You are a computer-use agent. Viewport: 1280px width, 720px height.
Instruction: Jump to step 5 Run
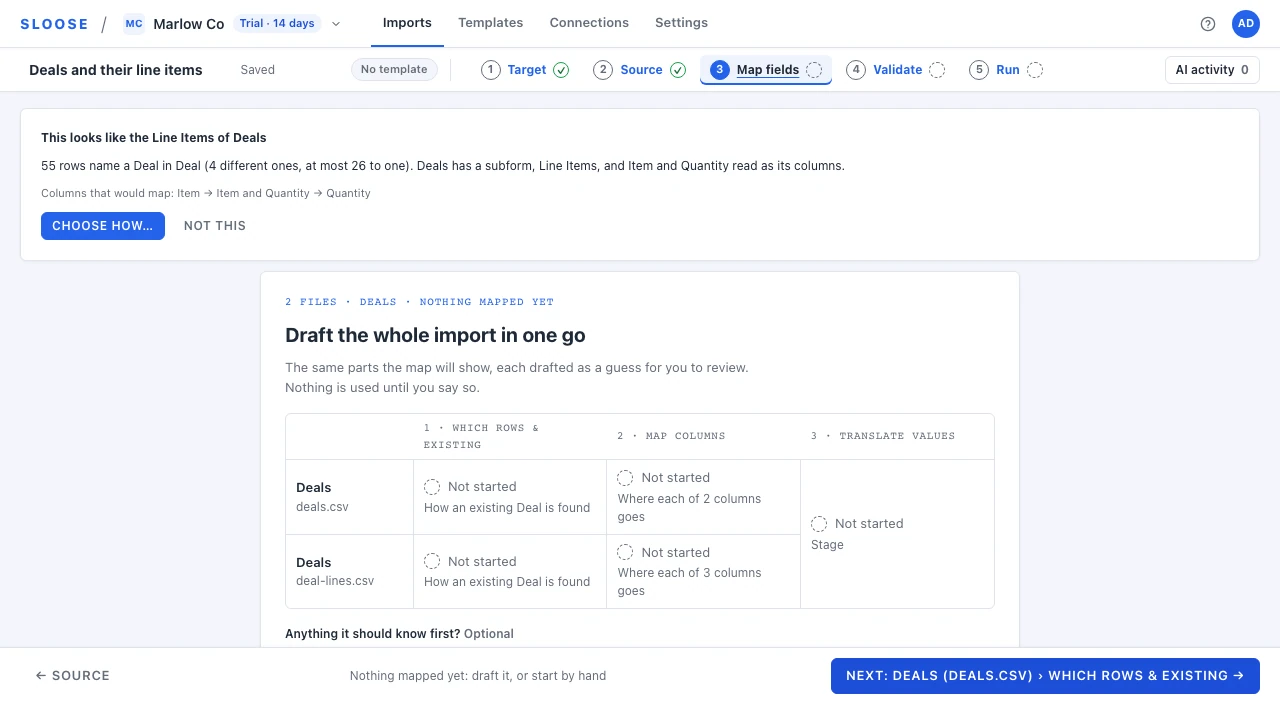click(x=1006, y=70)
